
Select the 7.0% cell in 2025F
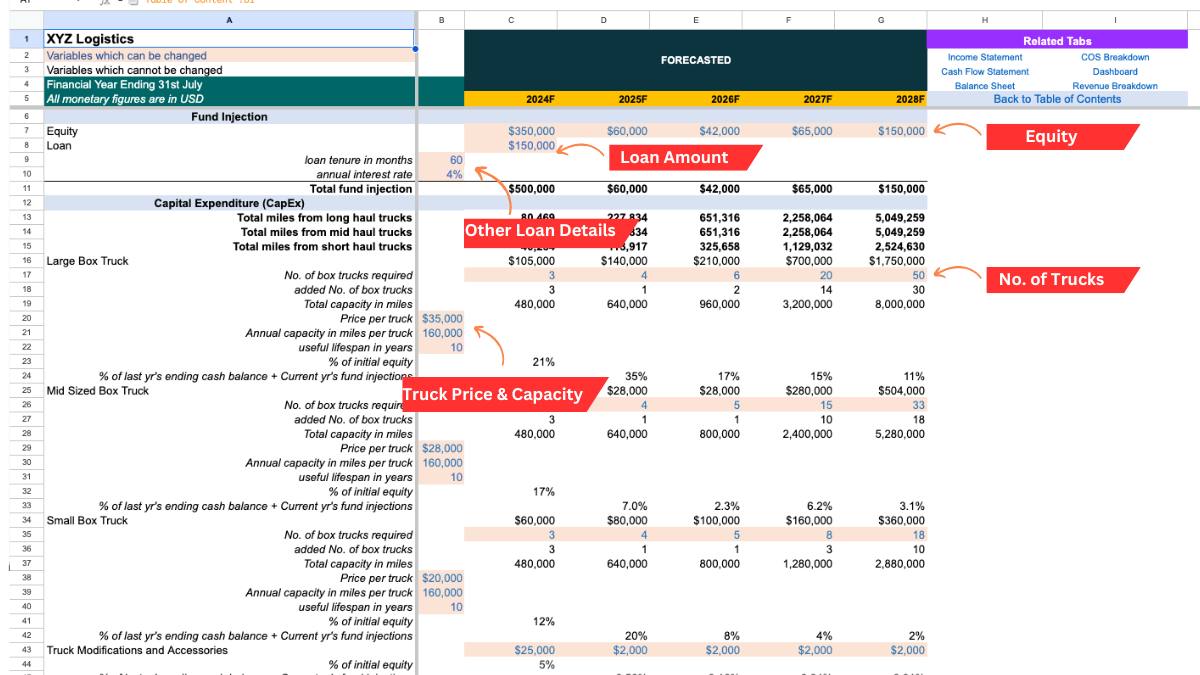pyautogui.click(x=603, y=506)
